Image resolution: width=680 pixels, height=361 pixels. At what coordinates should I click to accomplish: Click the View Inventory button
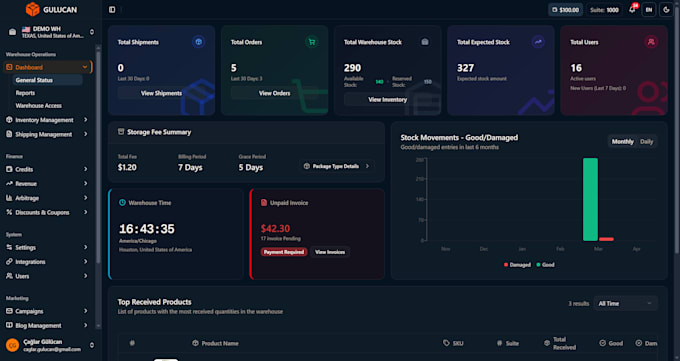click(x=388, y=100)
